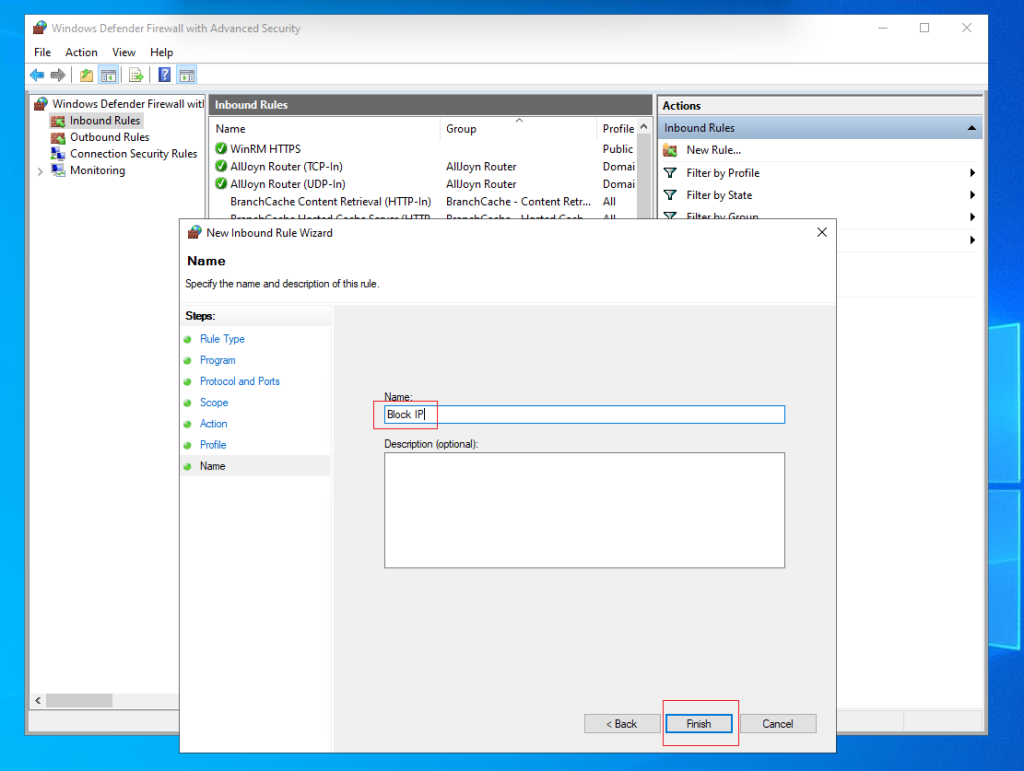Select the Scope step in wizard sidebar
This screenshot has height=771, width=1024.
pos(213,402)
